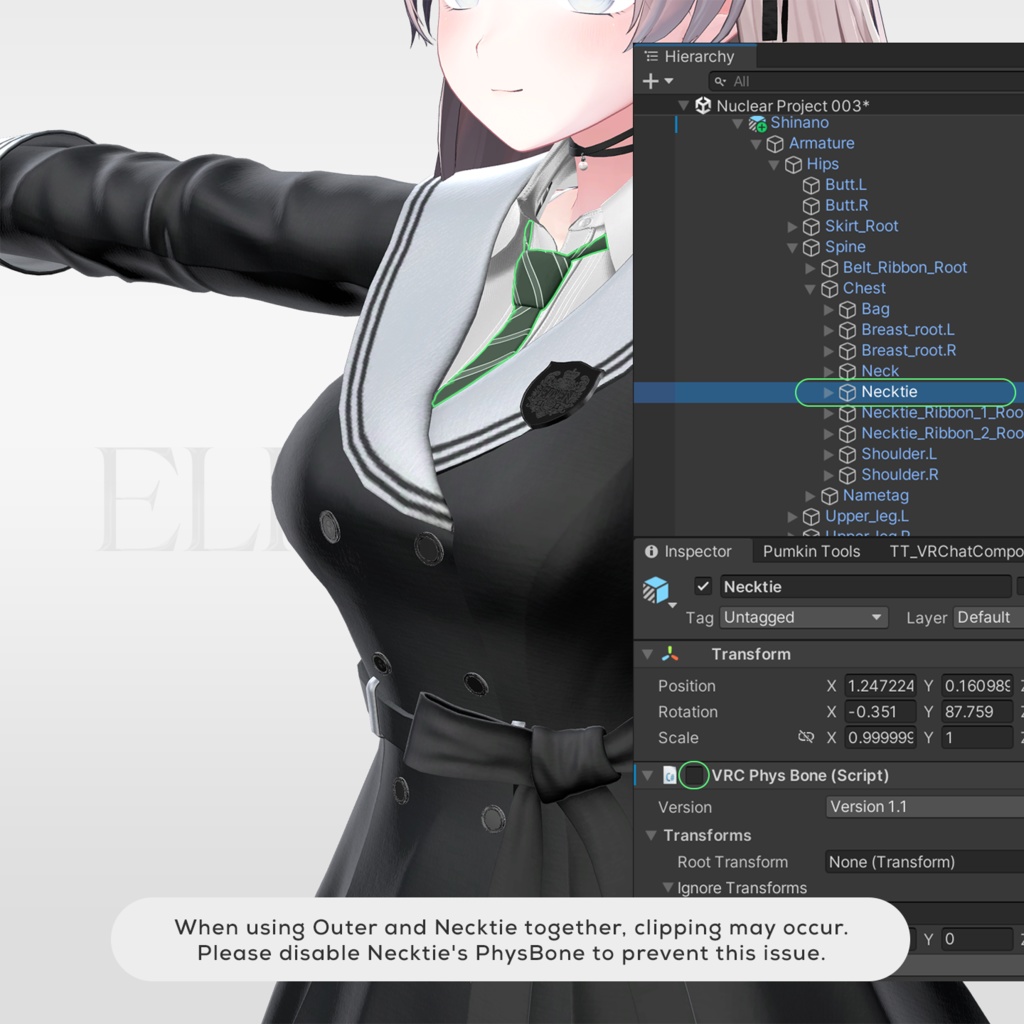Collapse the Transforms section
1024x1024 pixels.
(651, 835)
